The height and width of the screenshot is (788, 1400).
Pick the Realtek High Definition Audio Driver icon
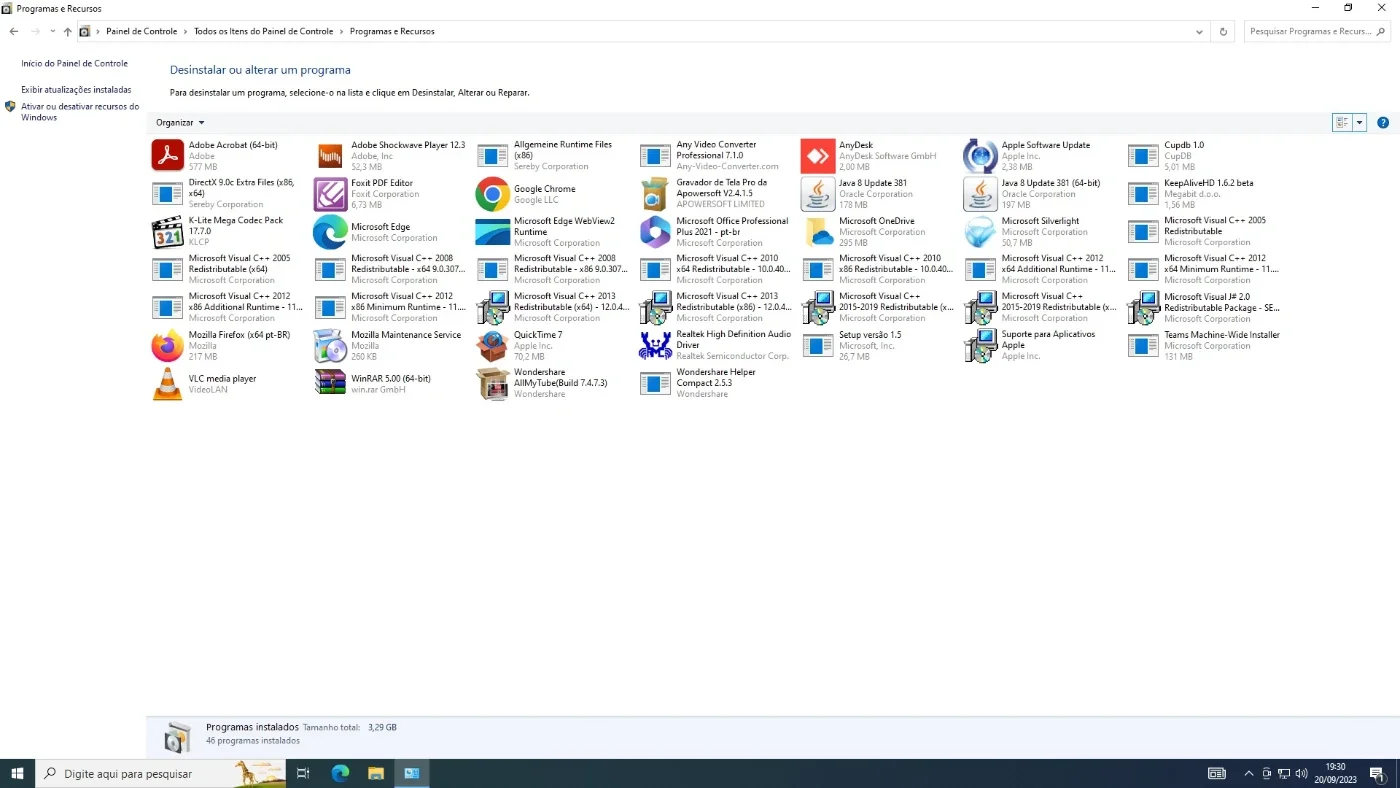pyautogui.click(x=655, y=346)
